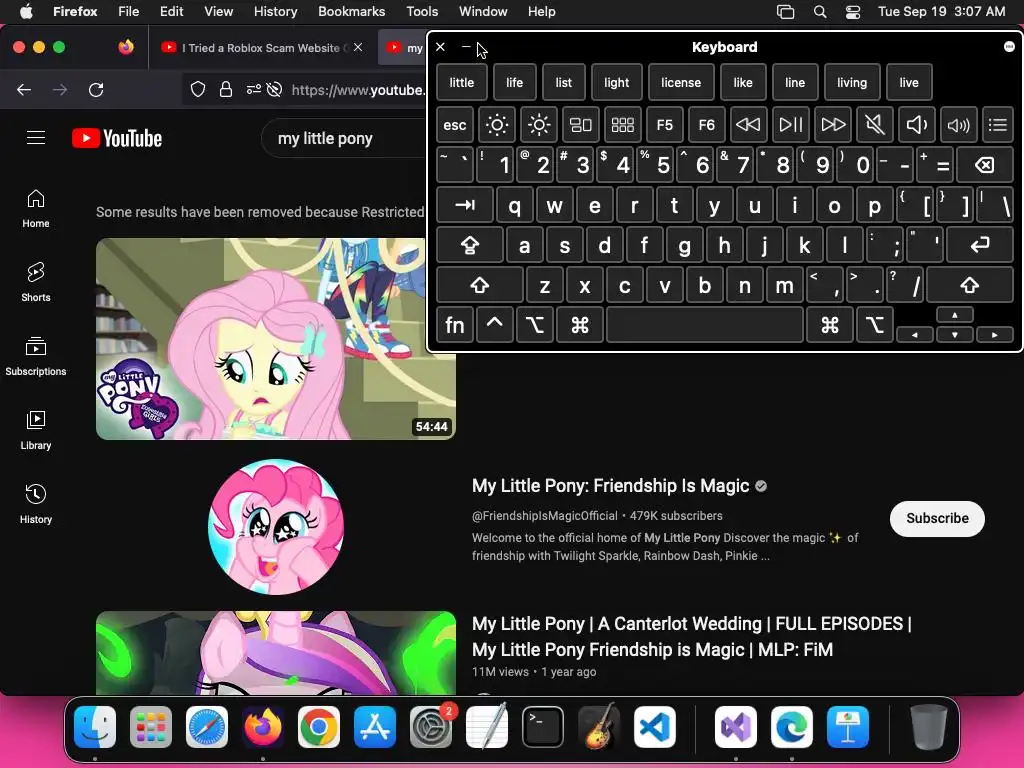Click the site padlock icon
Viewport: 1024px width, 768px height.
point(226,89)
